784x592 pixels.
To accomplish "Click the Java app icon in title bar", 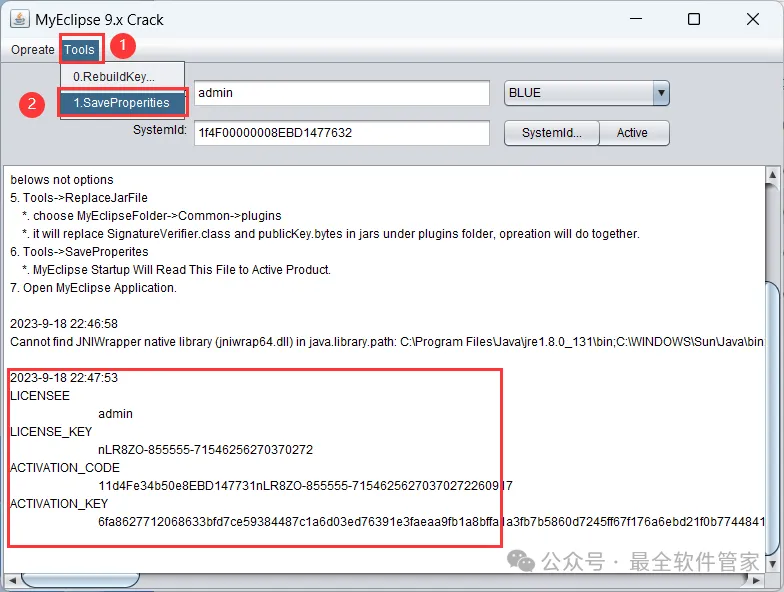I will pos(20,19).
